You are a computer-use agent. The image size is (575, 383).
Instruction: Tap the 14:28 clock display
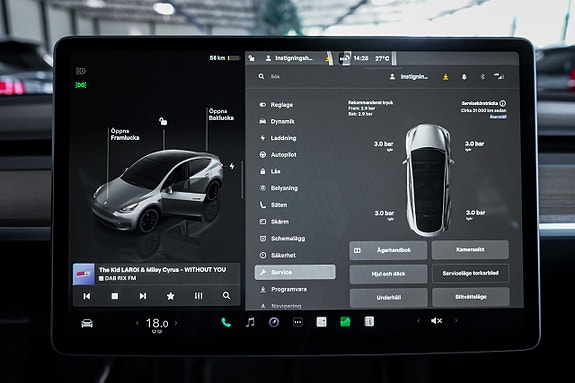pyautogui.click(x=361, y=58)
